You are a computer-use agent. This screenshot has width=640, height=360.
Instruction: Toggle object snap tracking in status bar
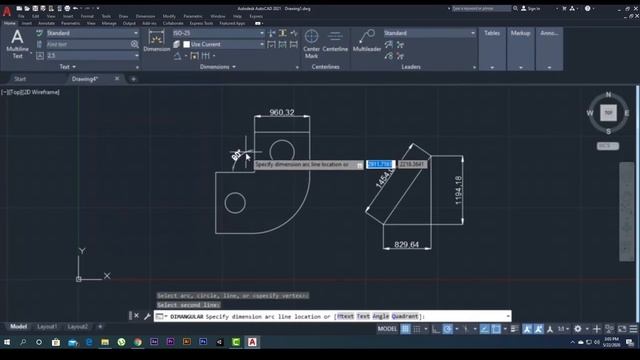(484, 329)
